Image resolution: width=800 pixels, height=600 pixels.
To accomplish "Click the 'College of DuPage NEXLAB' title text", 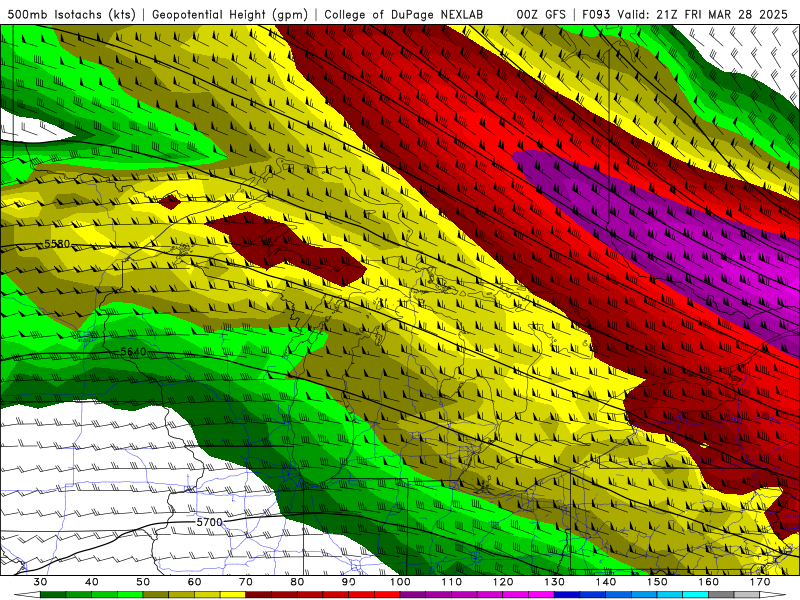I will (x=403, y=14).
